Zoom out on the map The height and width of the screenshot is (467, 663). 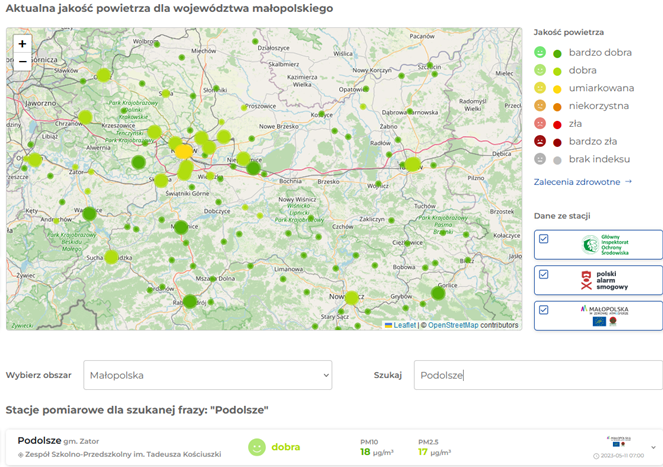(22, 62)
